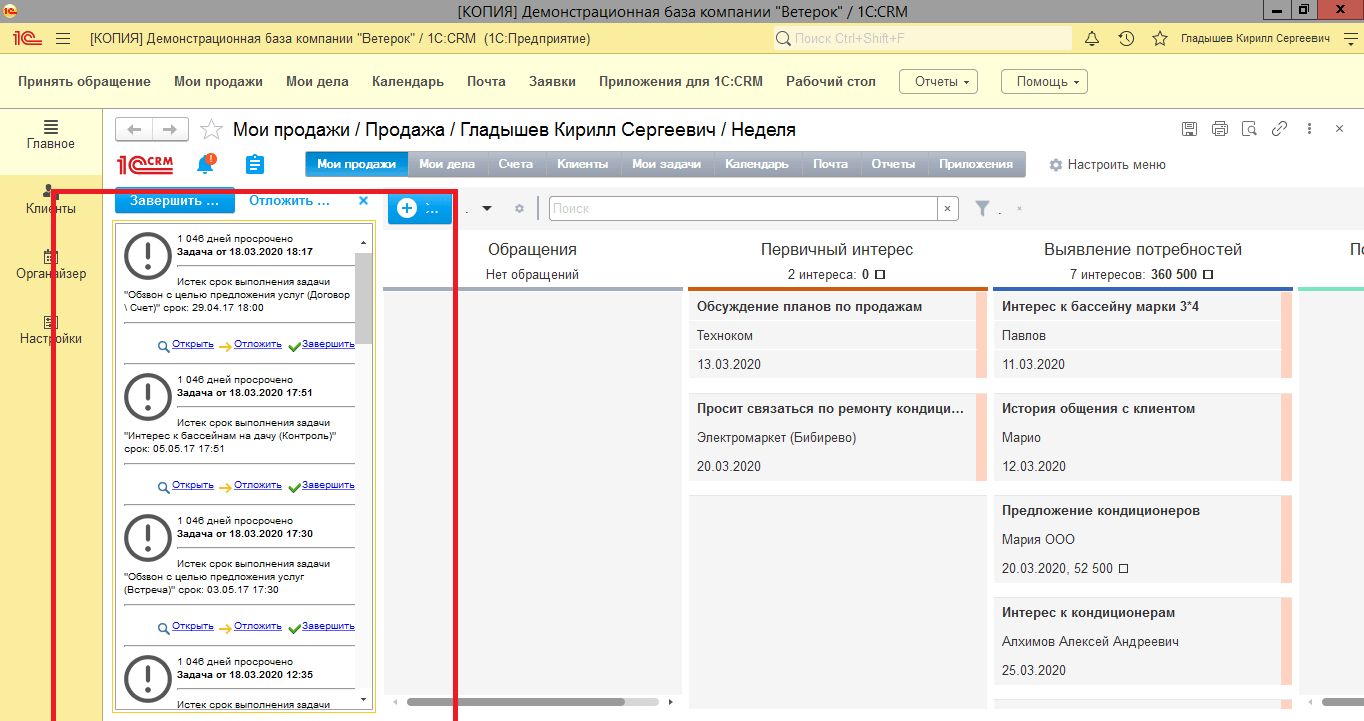The height and width of the screenshot is (721, 1364).
Task: Get link with the chain icon
Action: point(1279,129)
